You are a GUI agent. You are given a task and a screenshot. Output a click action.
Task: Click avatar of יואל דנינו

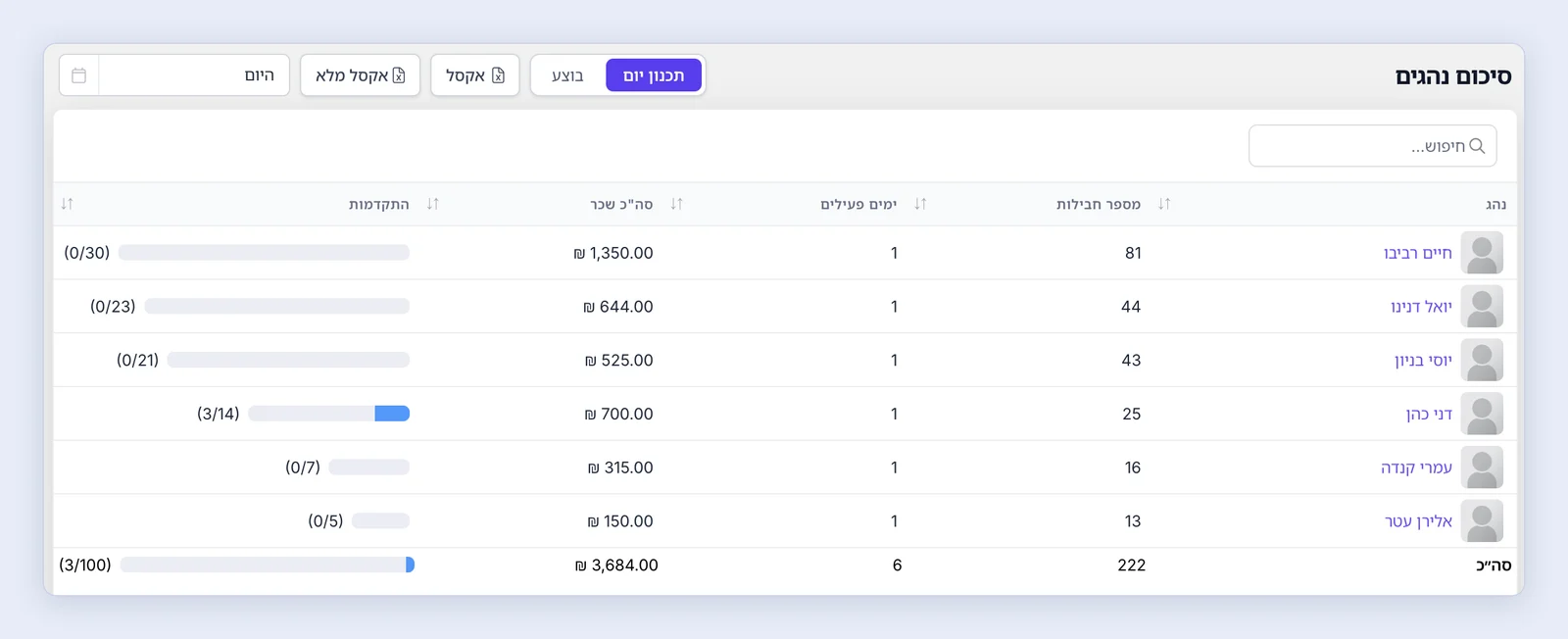(x=1482, y=307)
